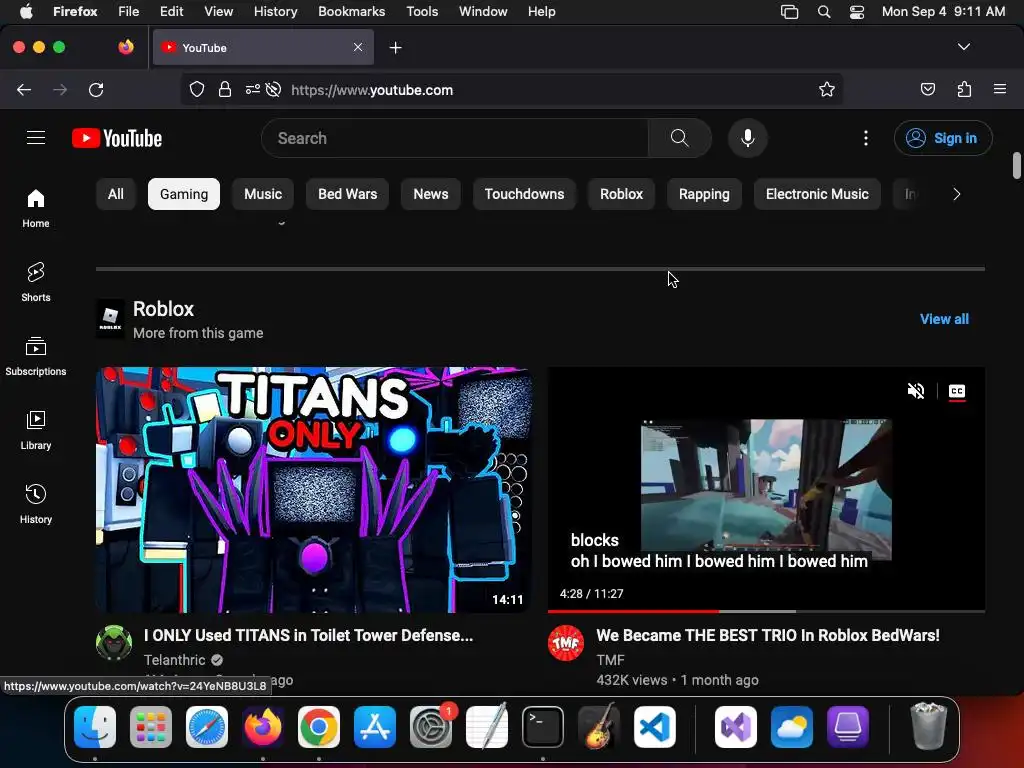Open Visual Studio Code from Dock

[x=654, y=726]
